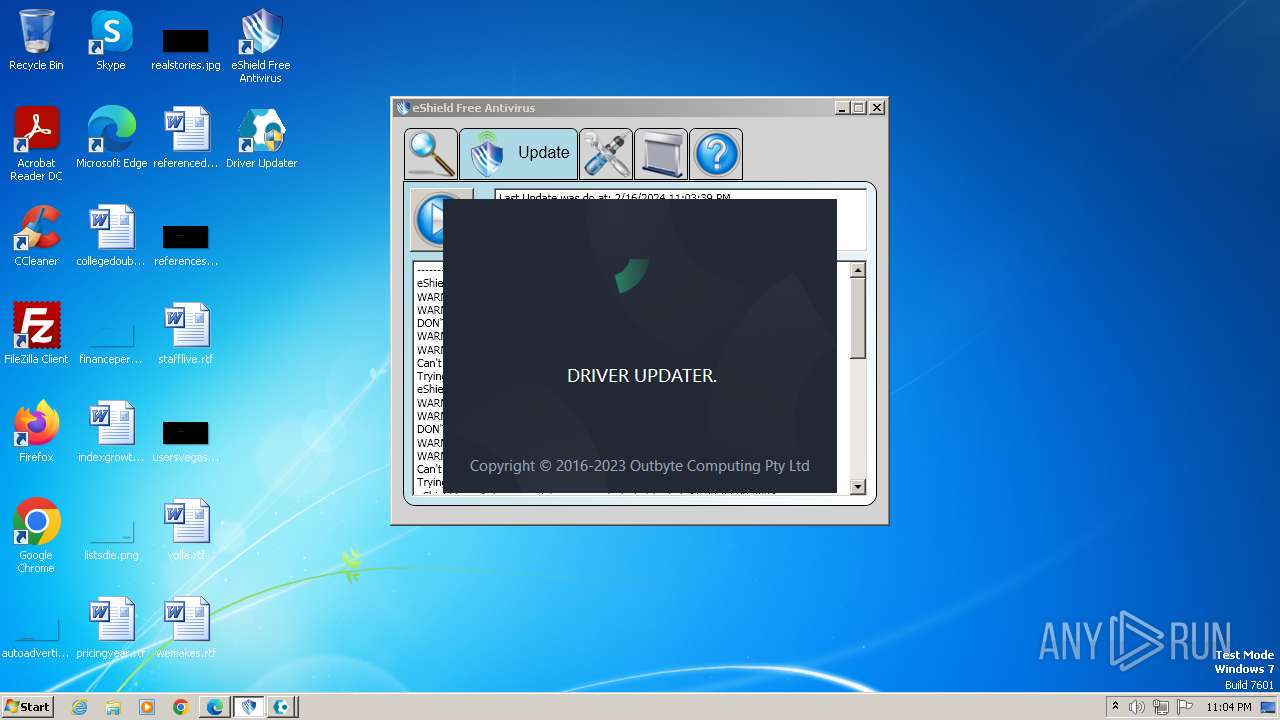Click DRIVER UPDATER splash title
Image resolution: width=1280 pixels, height=720 pixels.
642,376
